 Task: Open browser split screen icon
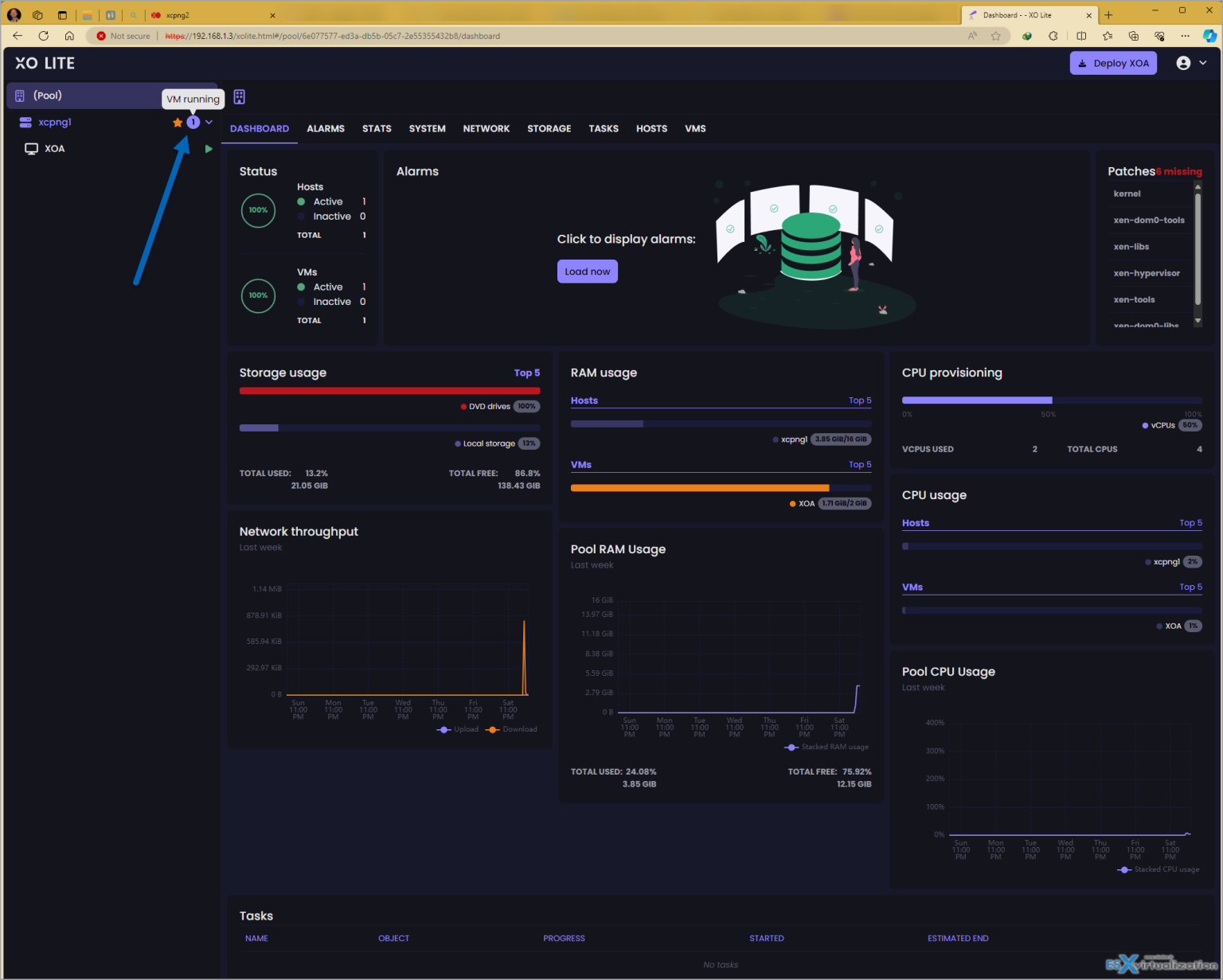click(x=1081, y=36)
